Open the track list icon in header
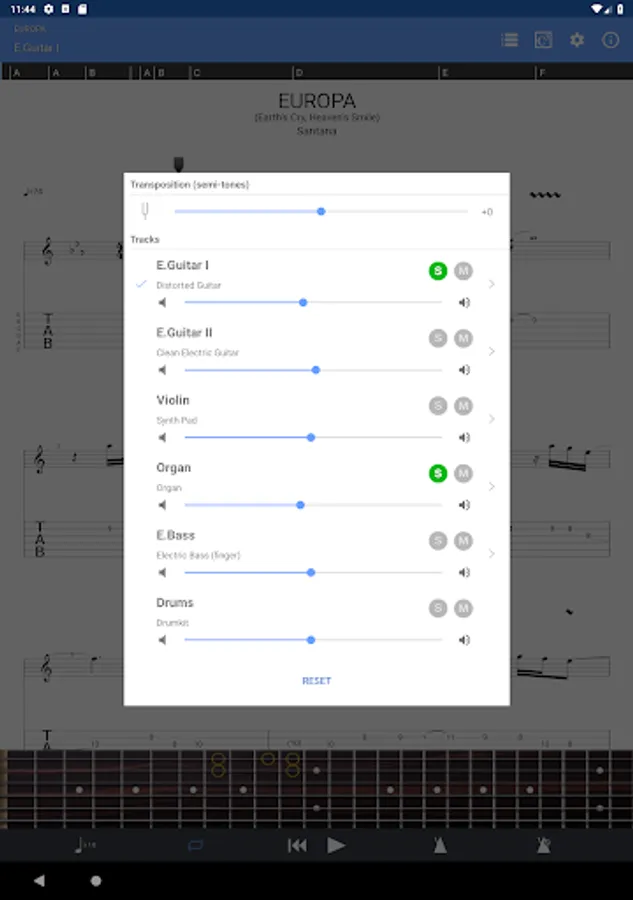This screenshot has height=900, width=633. click(x=510, y=40)
